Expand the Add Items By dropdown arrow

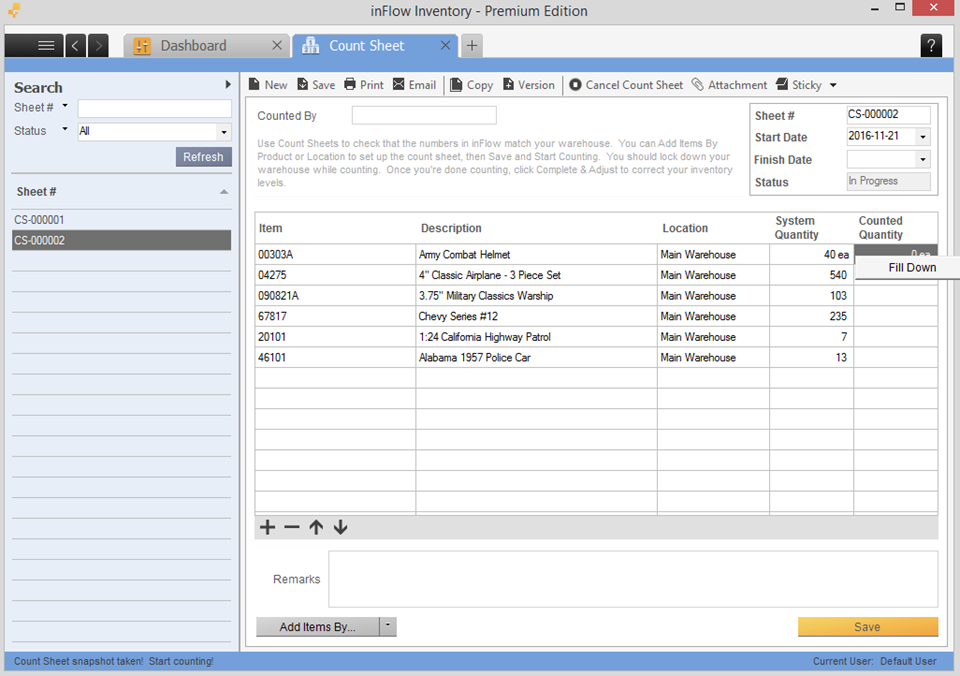[x=388, y=626]
